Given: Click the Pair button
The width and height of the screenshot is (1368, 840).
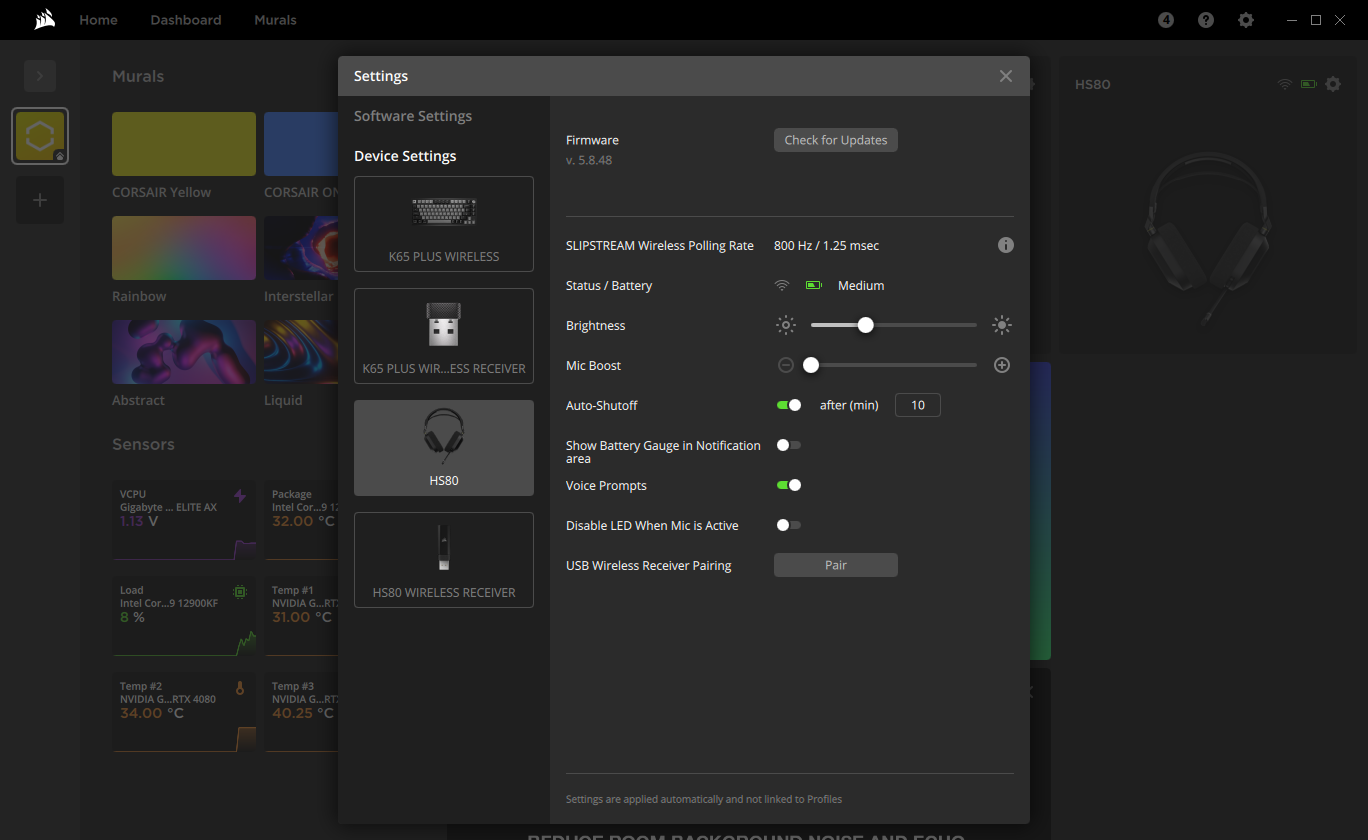Looking at the screenshot, I should (836, 565).
